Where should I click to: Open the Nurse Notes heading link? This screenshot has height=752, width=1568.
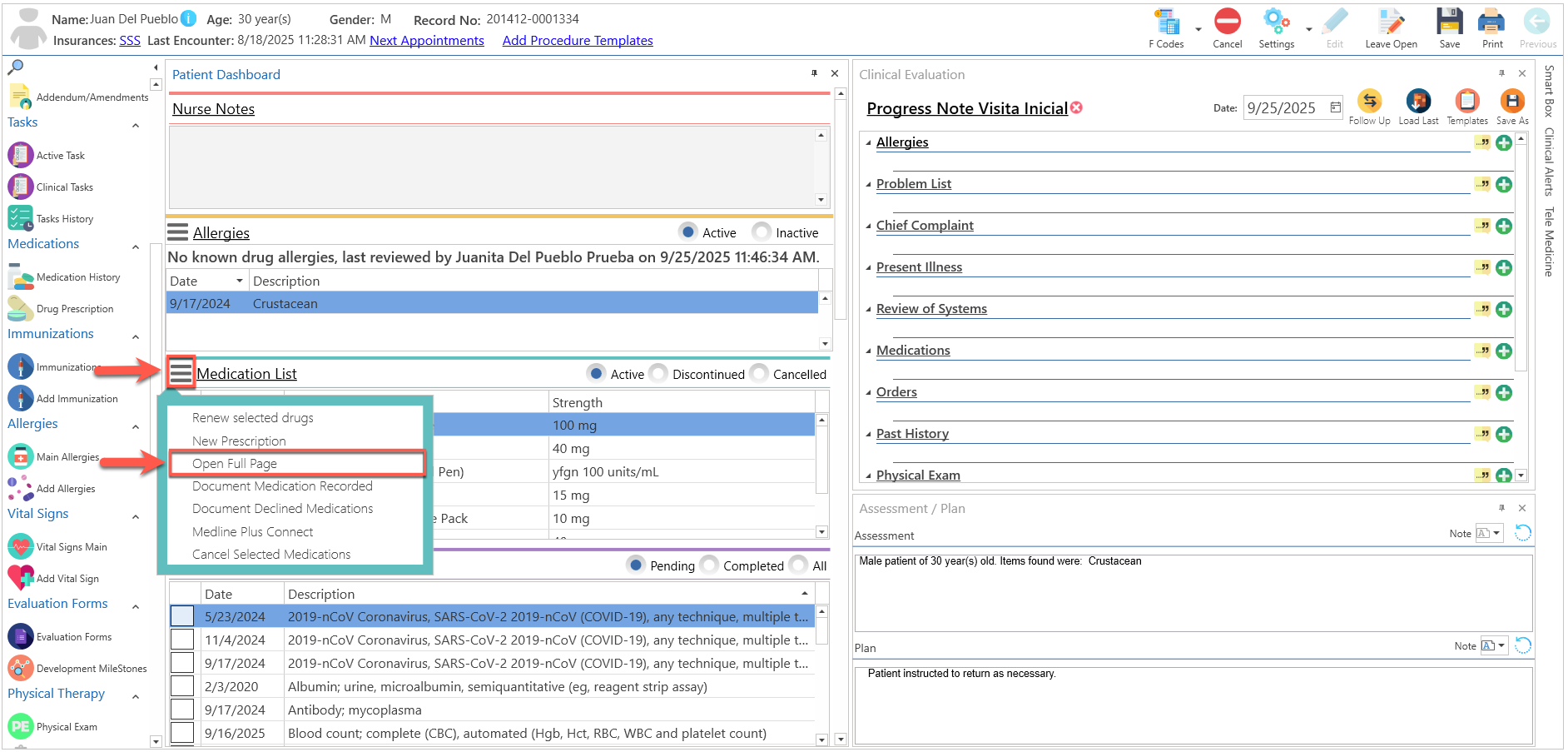(213, 109)
